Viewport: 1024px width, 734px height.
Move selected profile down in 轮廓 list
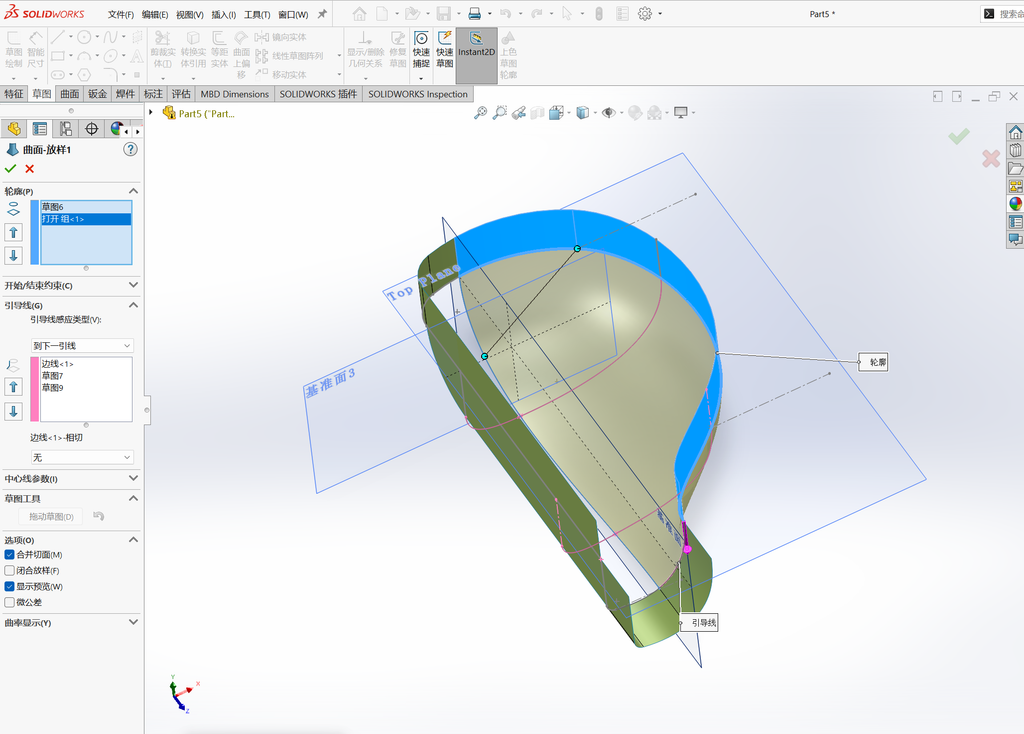[x=13, y=255]
